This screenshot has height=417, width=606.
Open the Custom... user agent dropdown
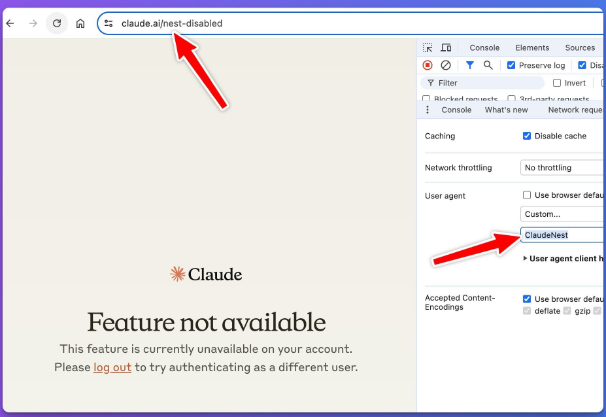(562, 214)
